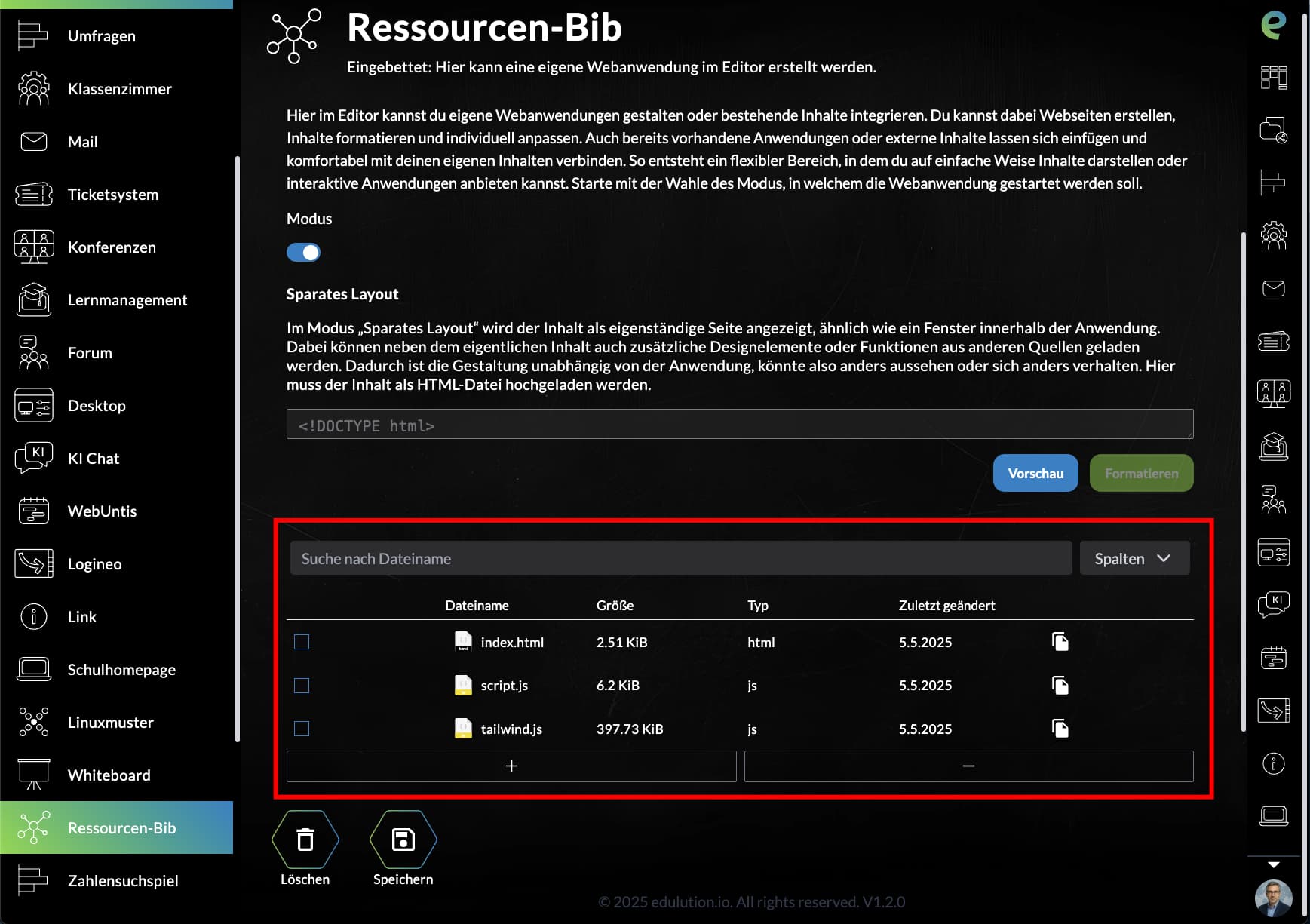This screenshot has width=1310, height=924.
Task: Click the index.html file name
Action: [512, 642]
